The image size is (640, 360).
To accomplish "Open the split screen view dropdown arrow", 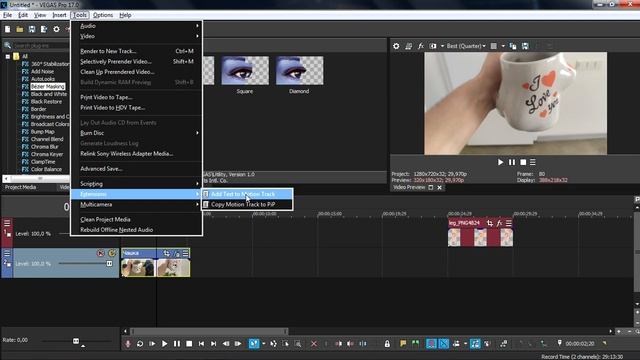I will tap(442, 46).
